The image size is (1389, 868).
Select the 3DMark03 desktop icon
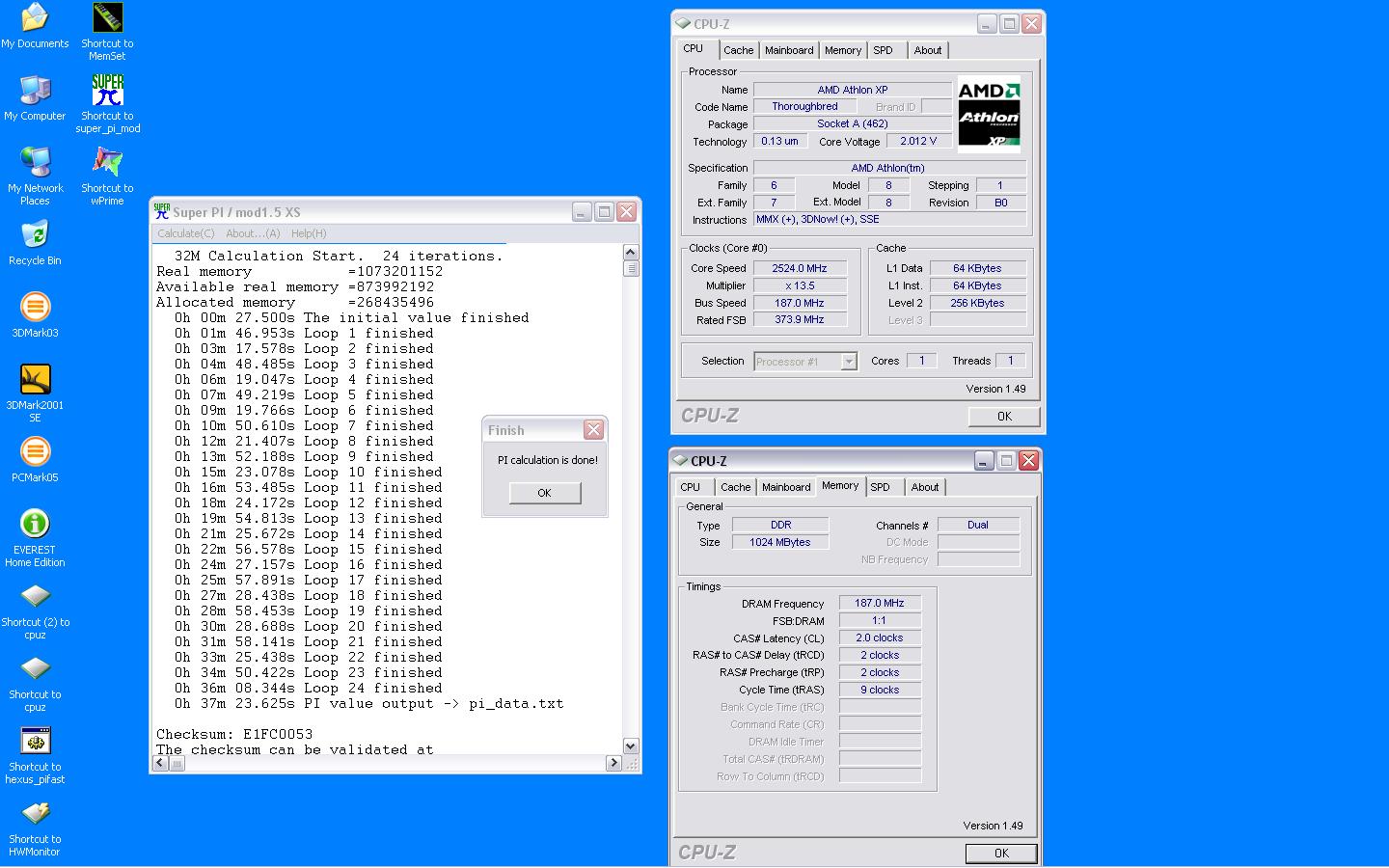click(x=35, y=315)
